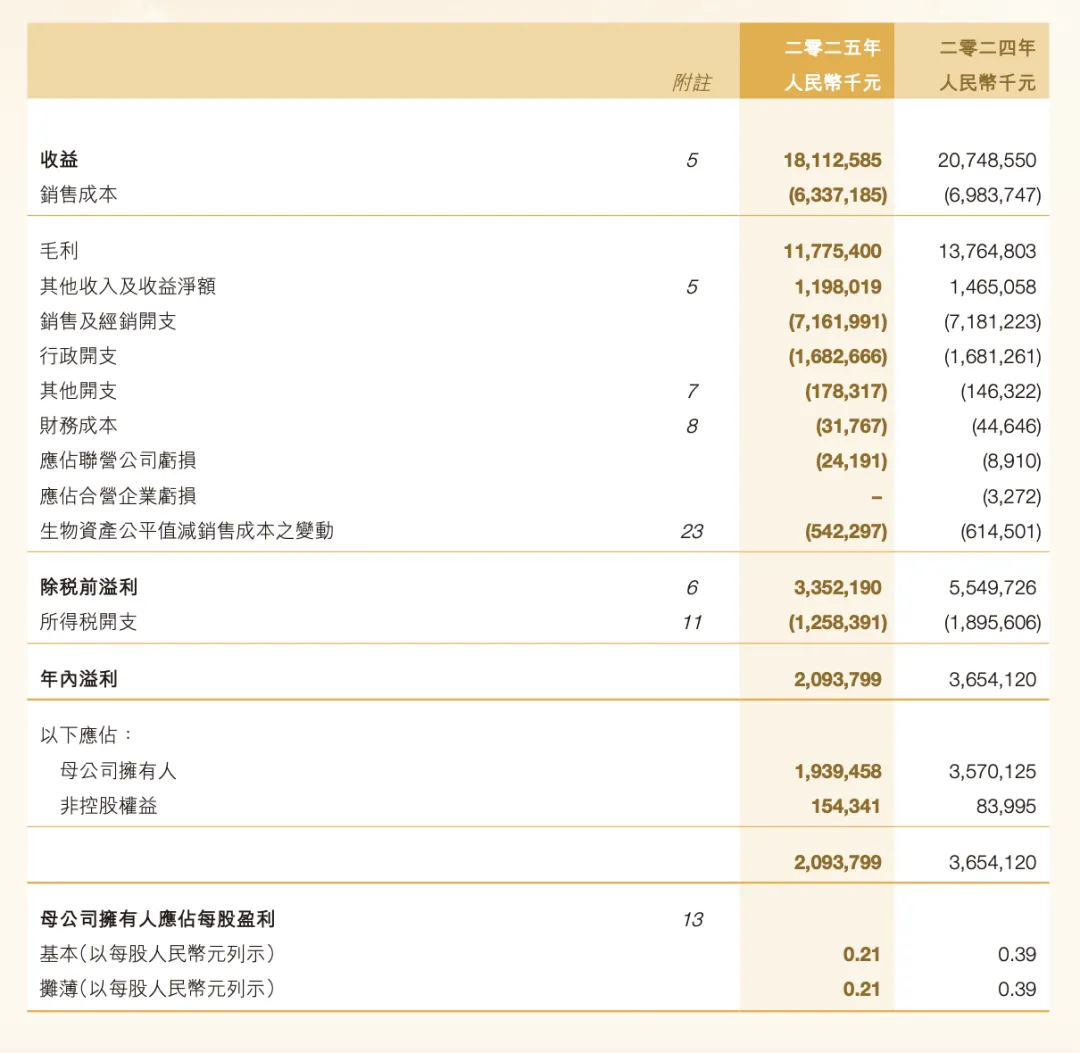Click note number 13 for 每股盈利
The height and width of the screenshot is (1053, 1080).
click(692, 919)
